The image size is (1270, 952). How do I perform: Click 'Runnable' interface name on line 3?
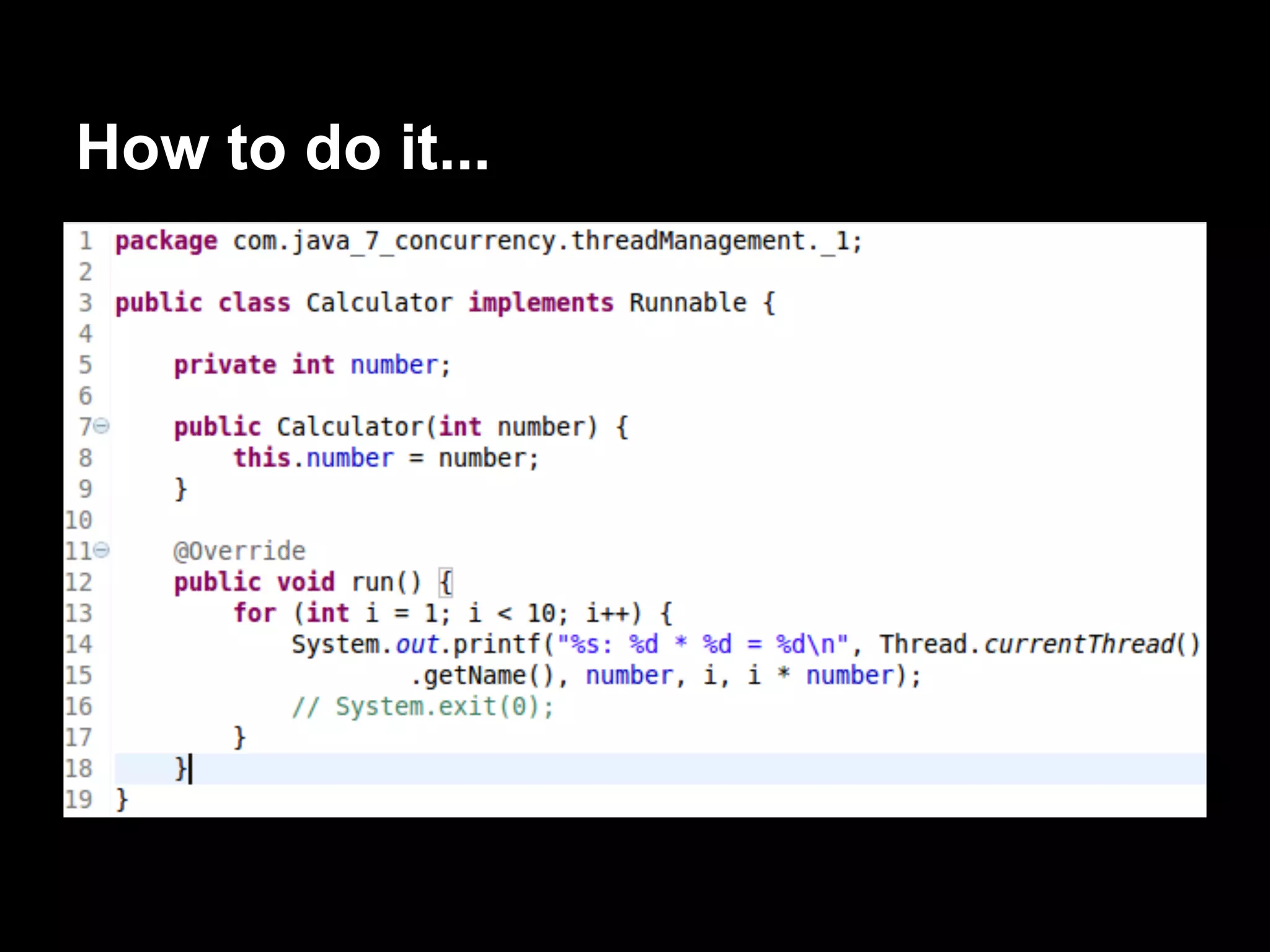coord(688,303)
